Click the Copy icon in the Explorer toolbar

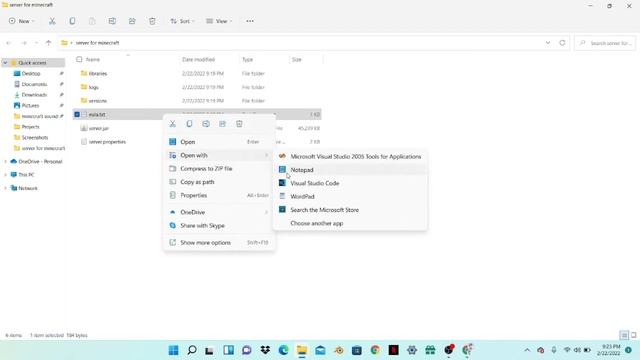[x=72, y=21]
